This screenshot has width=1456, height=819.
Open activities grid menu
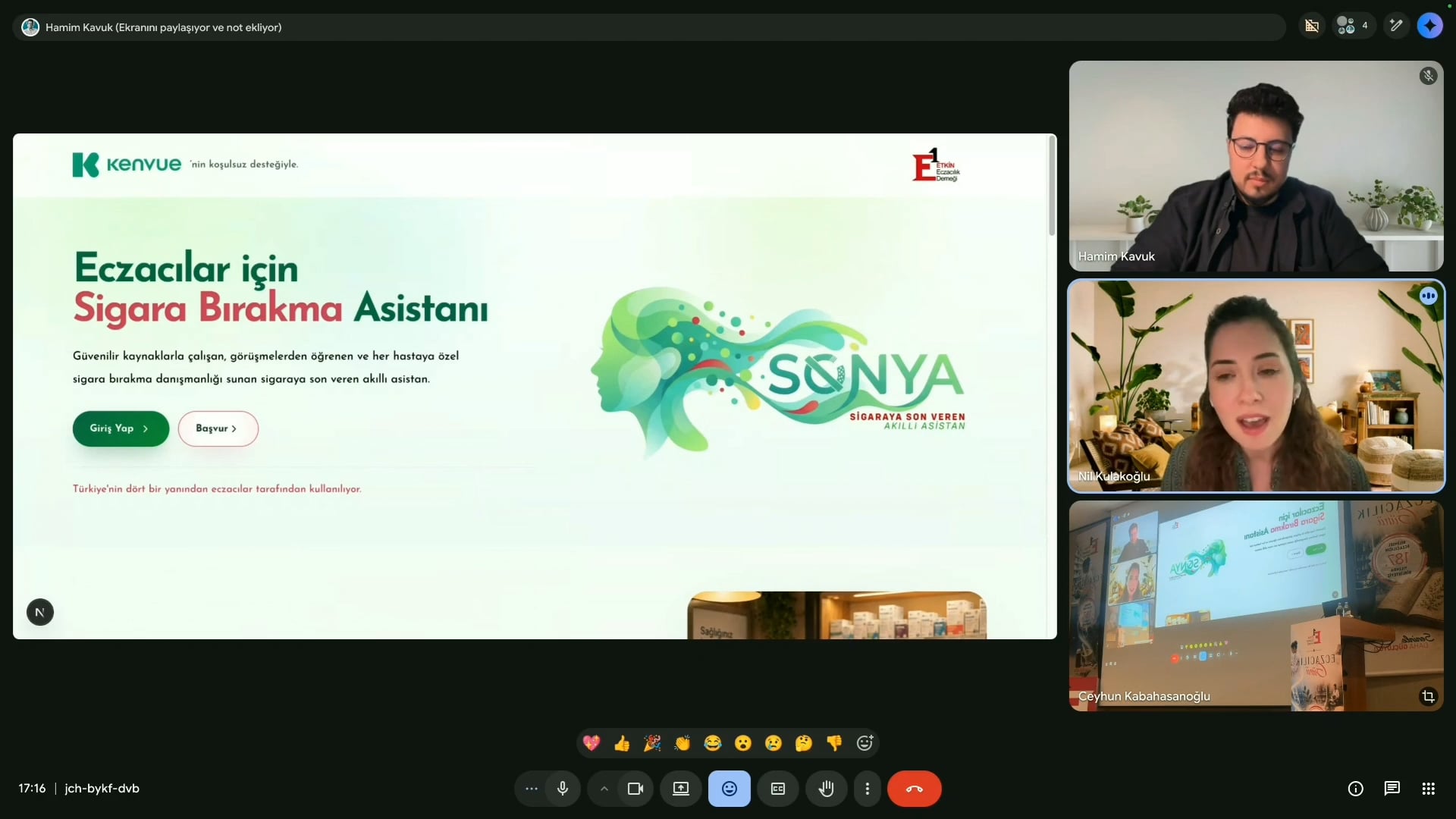1429,789
